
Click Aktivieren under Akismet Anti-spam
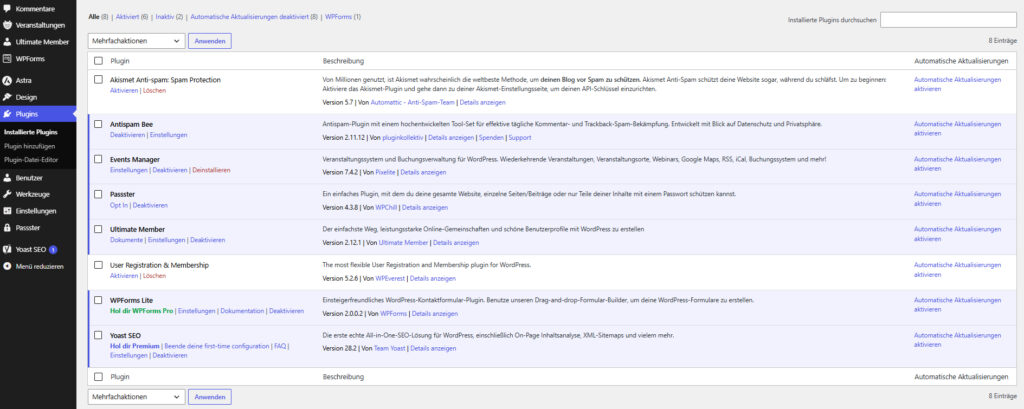click(x=124, y=91)
